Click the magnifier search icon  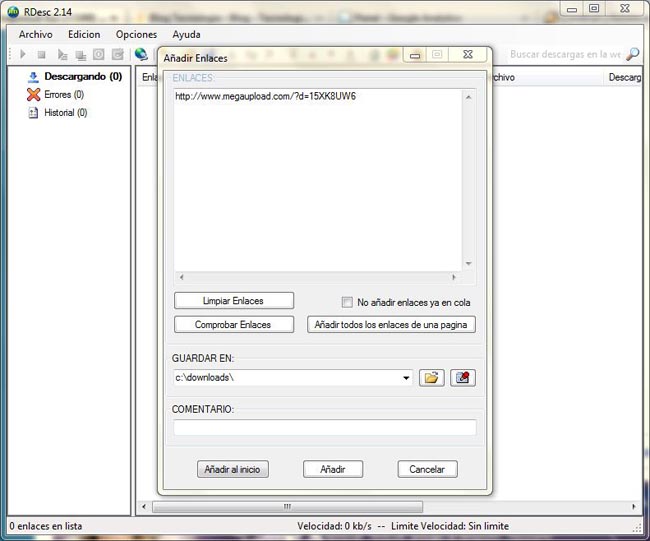point(632,54)
